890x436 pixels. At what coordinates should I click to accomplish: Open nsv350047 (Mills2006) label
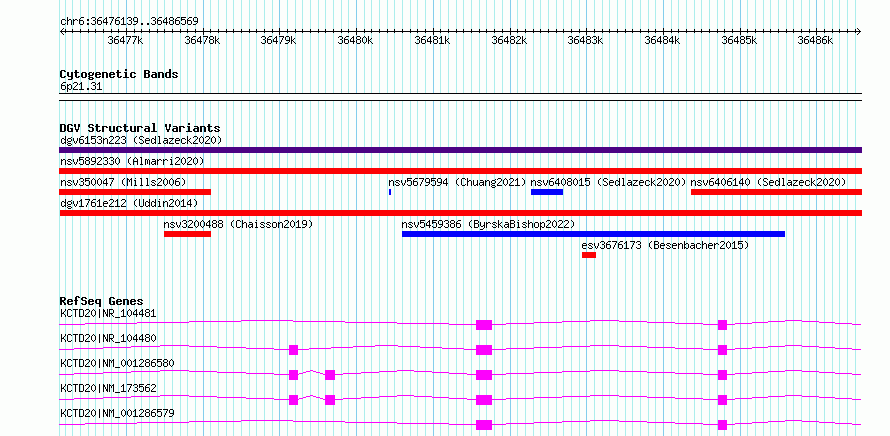click(x=123, y=182)
